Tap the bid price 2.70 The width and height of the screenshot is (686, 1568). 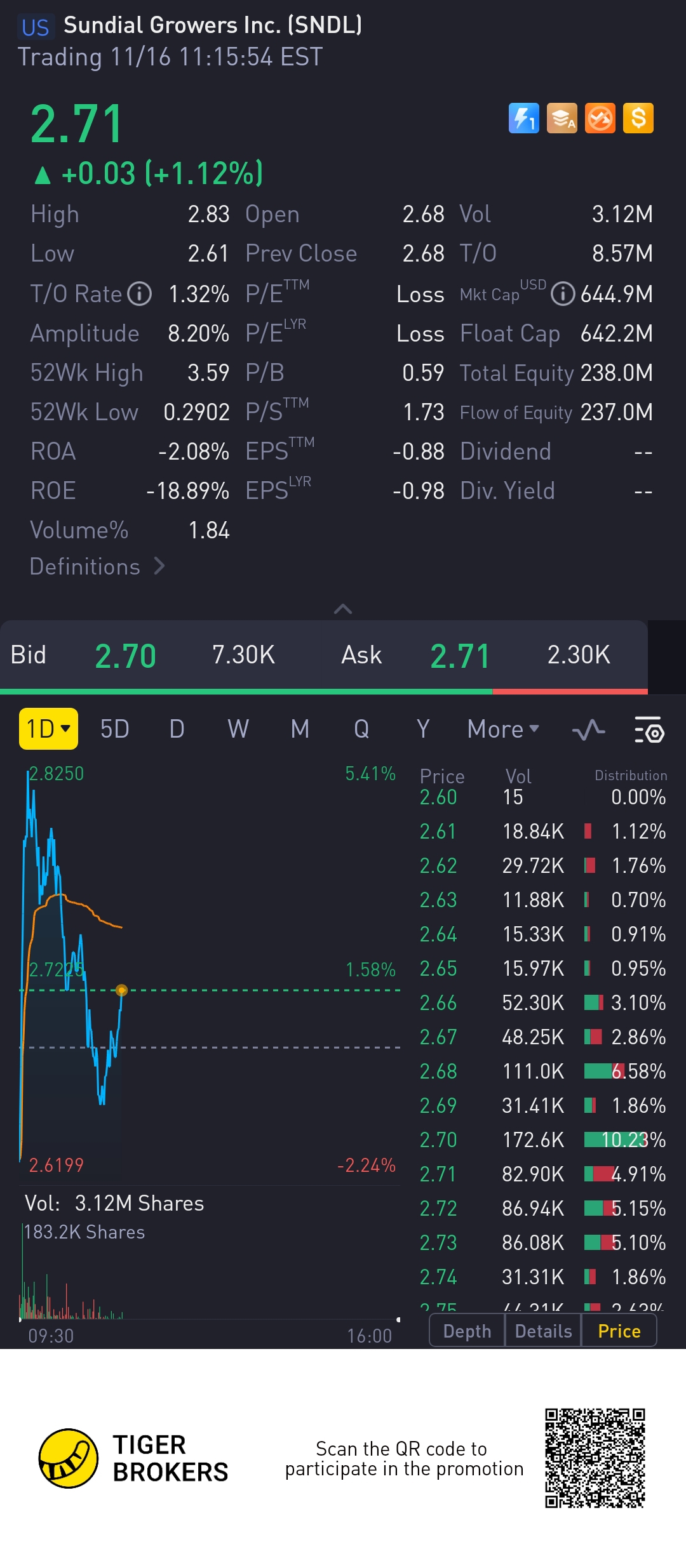click(x=125, y=656)
